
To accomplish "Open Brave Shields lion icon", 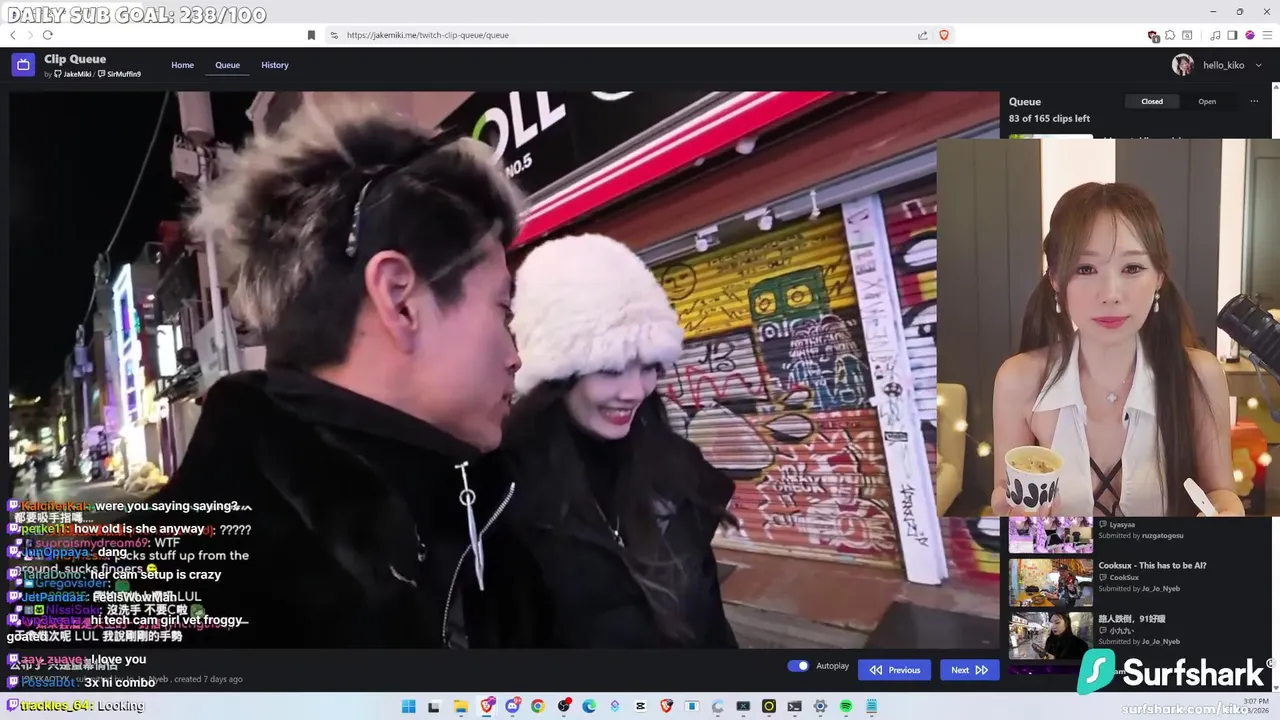I will point(944,35).
